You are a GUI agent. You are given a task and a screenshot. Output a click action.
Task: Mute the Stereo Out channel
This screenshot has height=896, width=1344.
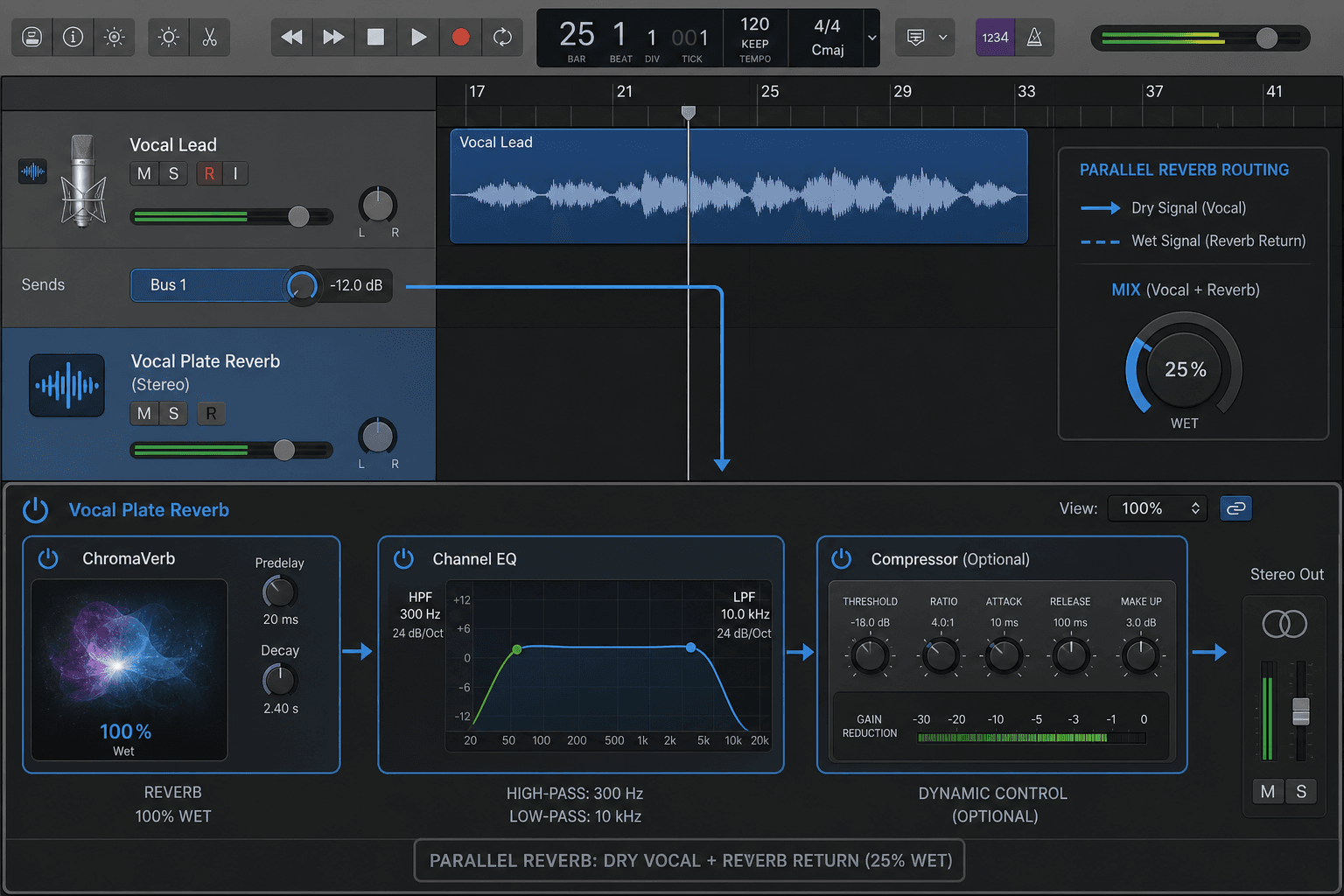tap(1268, 792)
